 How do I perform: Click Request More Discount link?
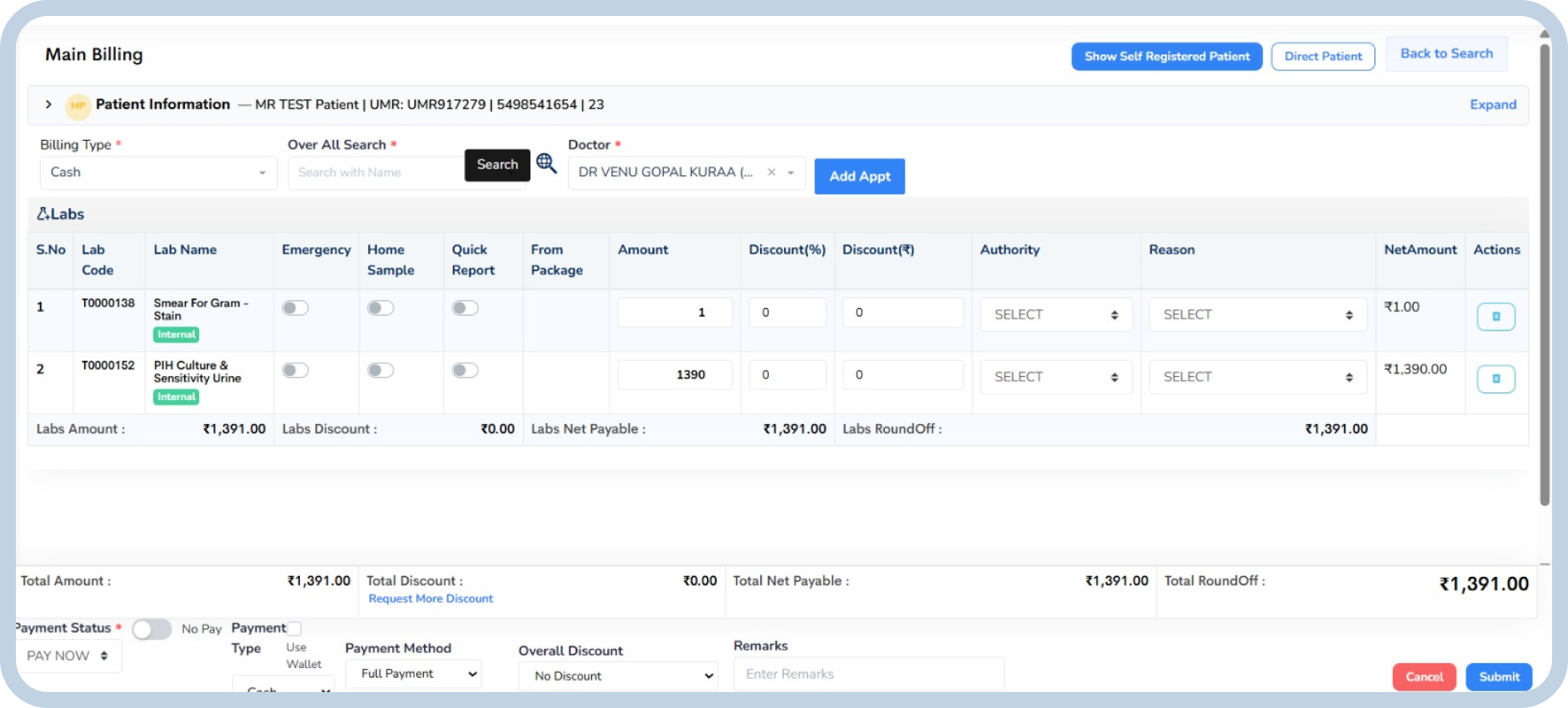tap(430, 598)
